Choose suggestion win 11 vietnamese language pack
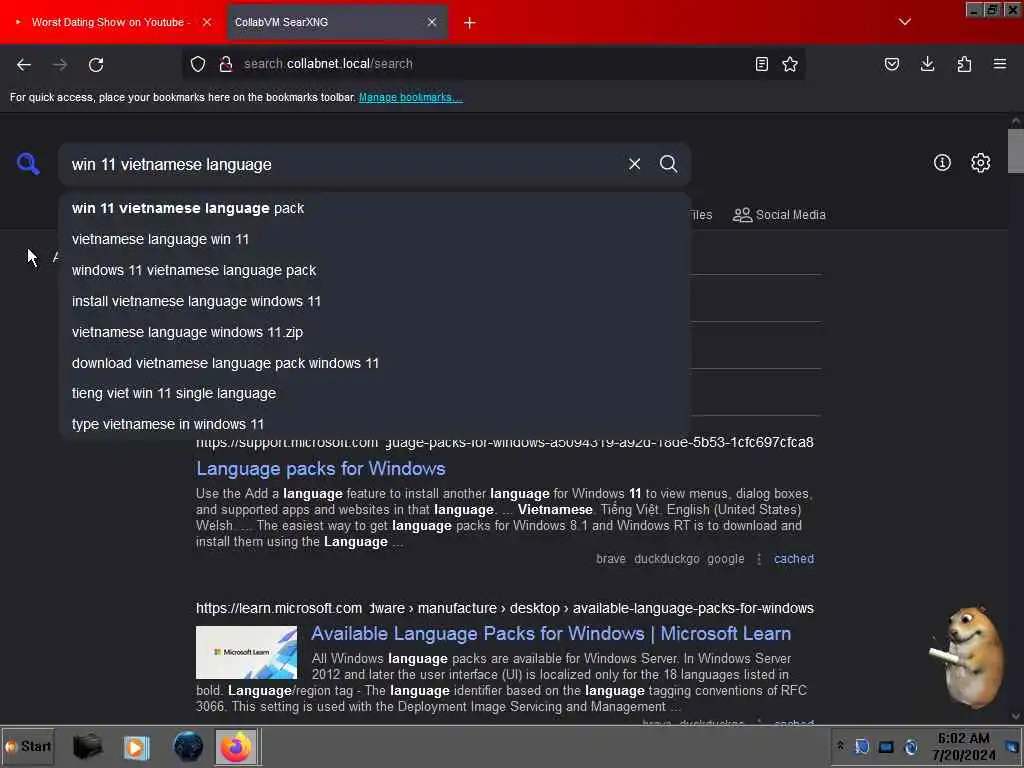1024x768 pixels. [375, 208]
